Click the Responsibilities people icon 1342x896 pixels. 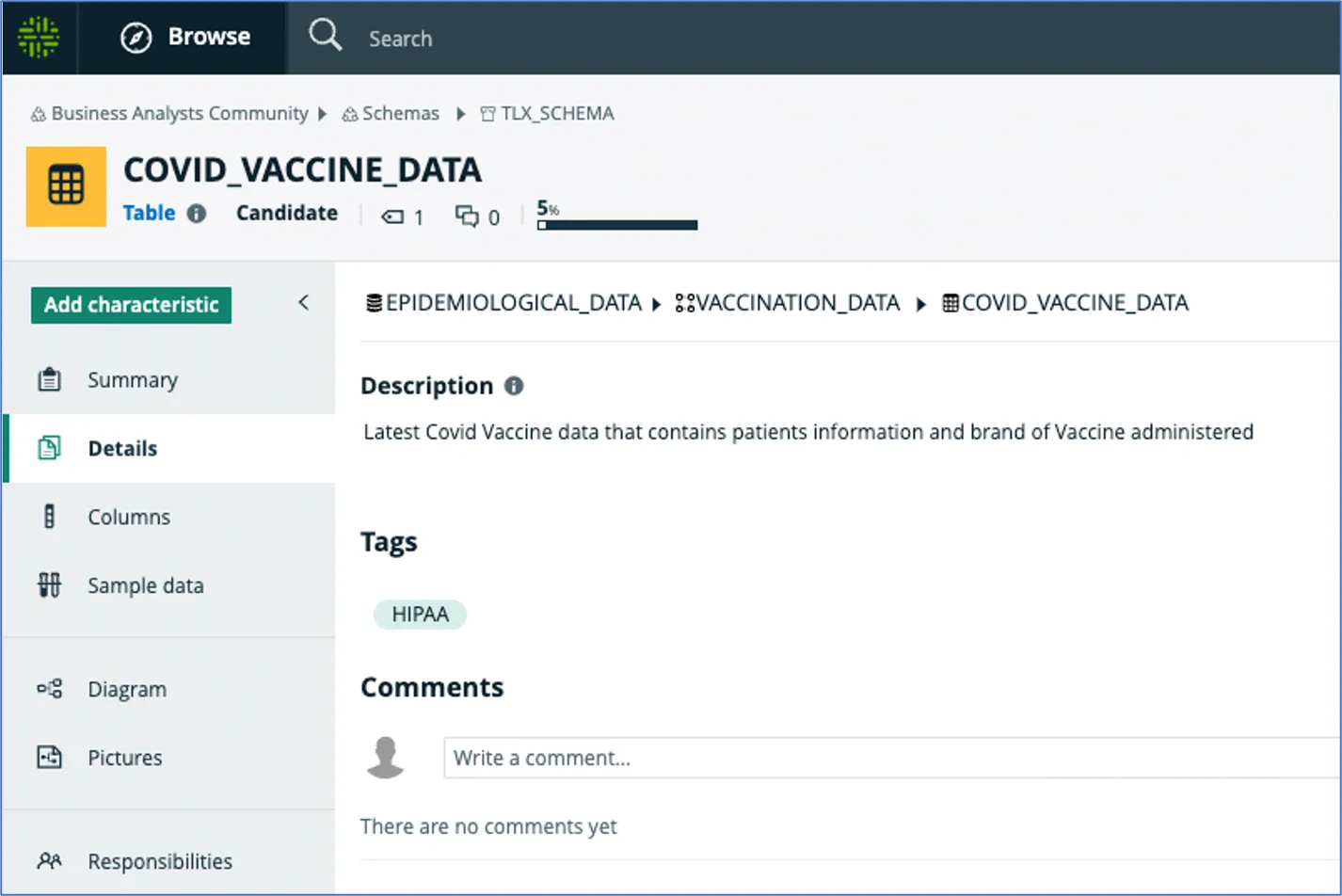(x=49, y=860)
